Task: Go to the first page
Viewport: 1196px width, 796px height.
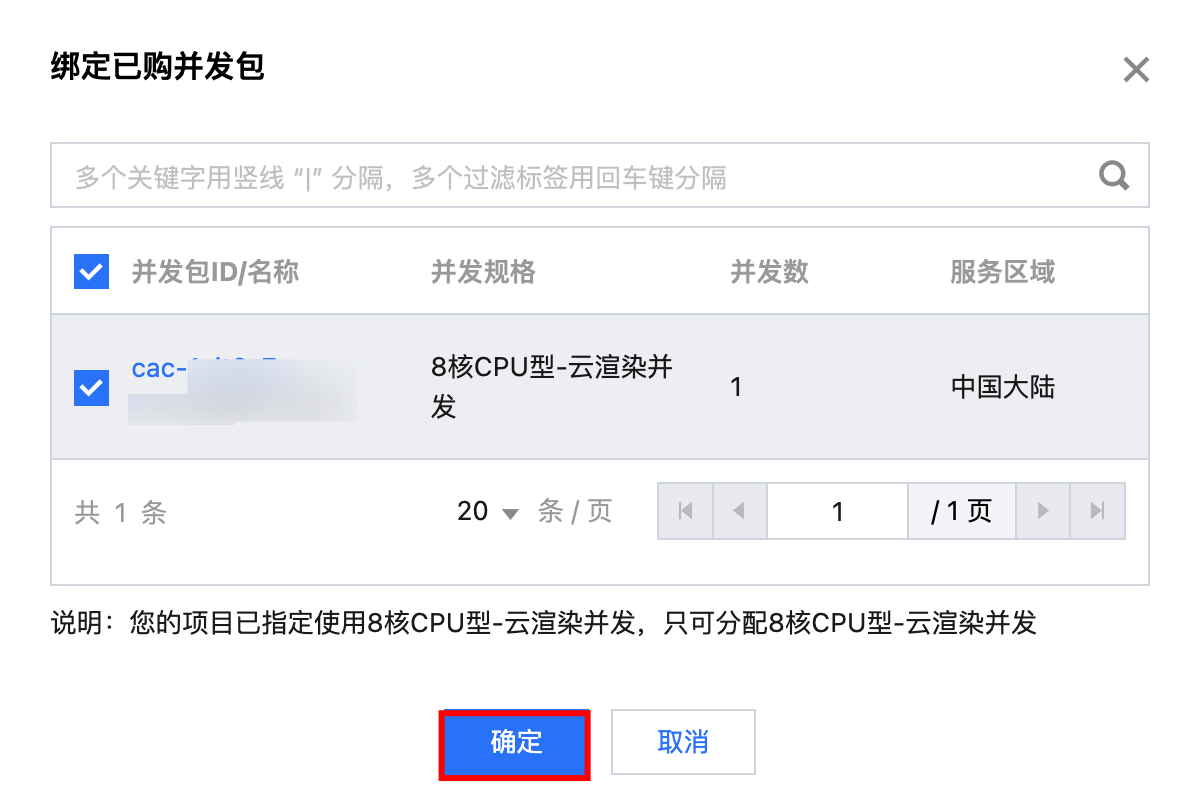Action: pyautogui.click(x=685, y=511)
